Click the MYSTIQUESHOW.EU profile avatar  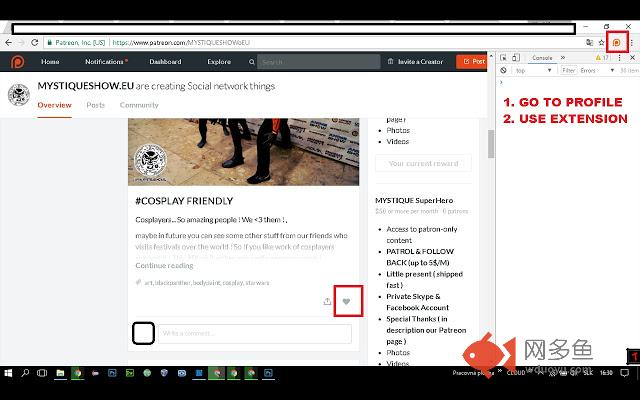pyautogui.click(x=19, y=94)
